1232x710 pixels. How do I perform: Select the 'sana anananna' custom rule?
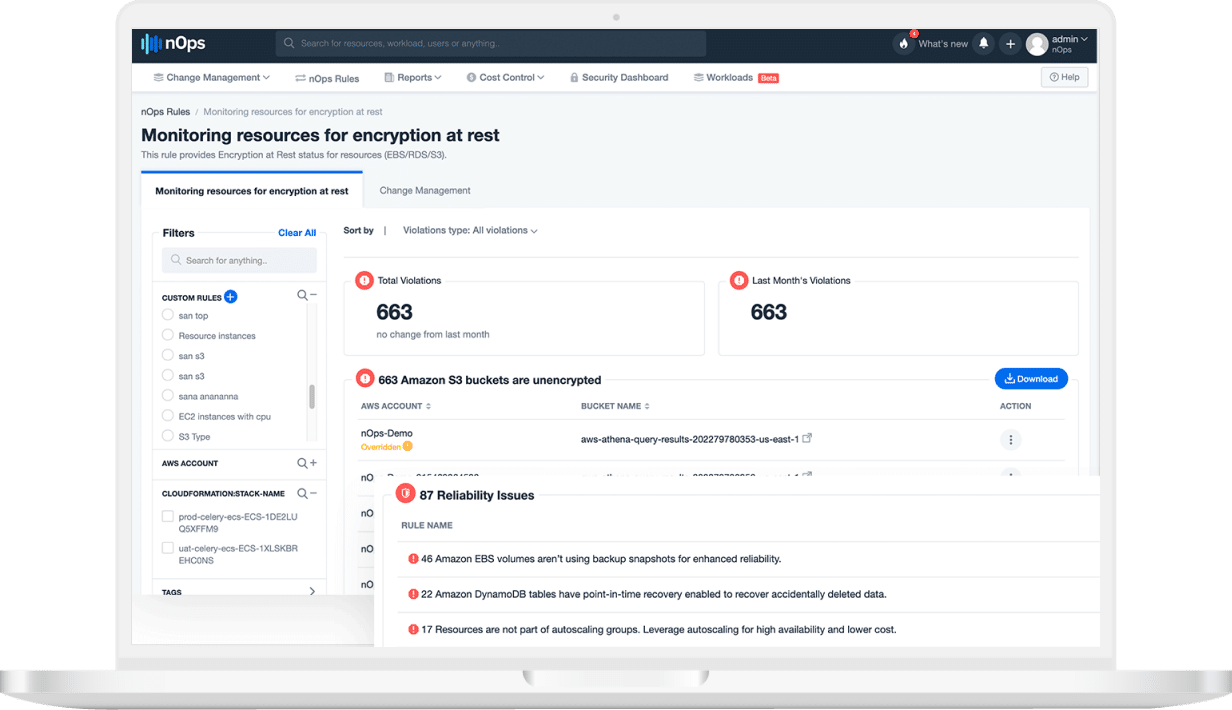pos(168,396)
